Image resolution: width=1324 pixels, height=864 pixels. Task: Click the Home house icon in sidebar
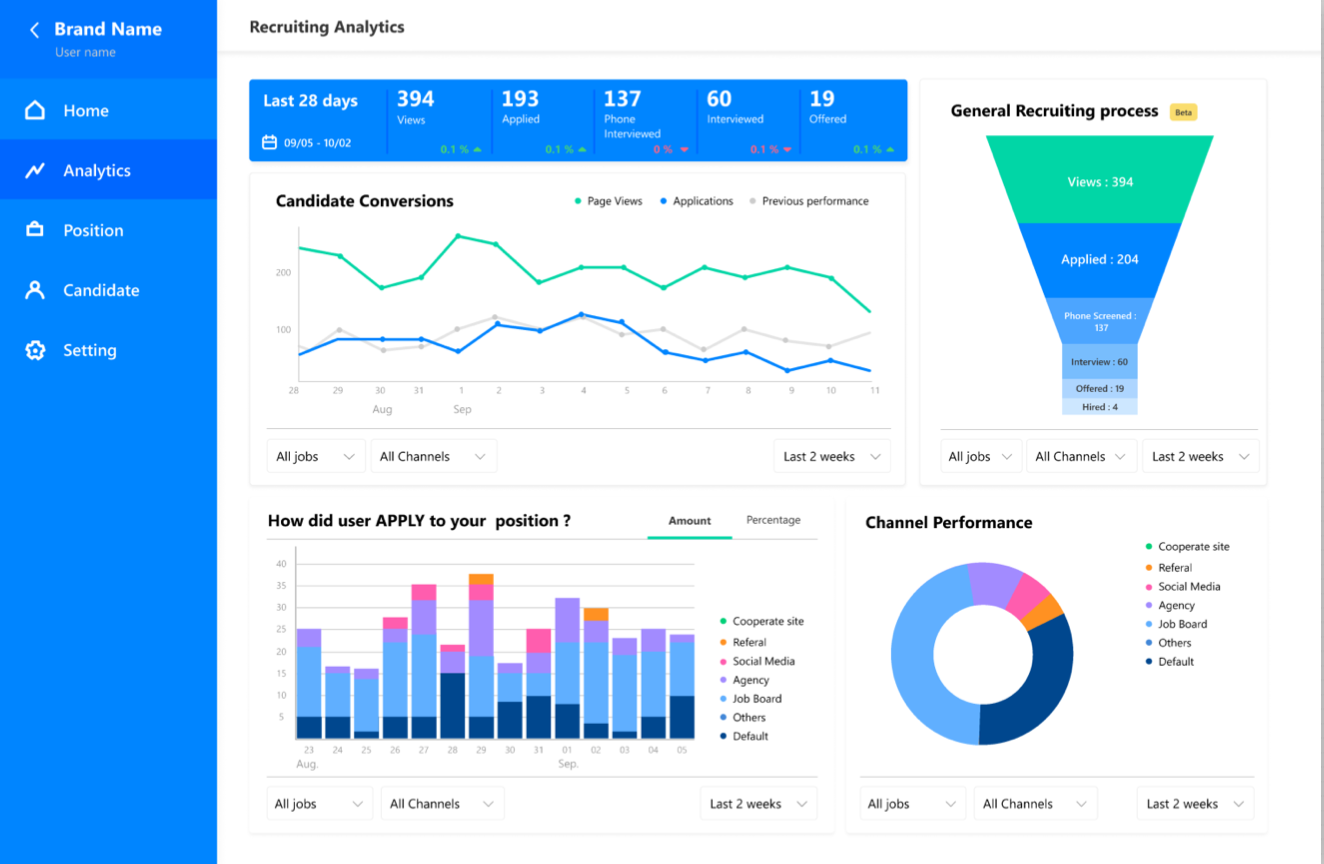pyautogui.click(x=35, y=110)
